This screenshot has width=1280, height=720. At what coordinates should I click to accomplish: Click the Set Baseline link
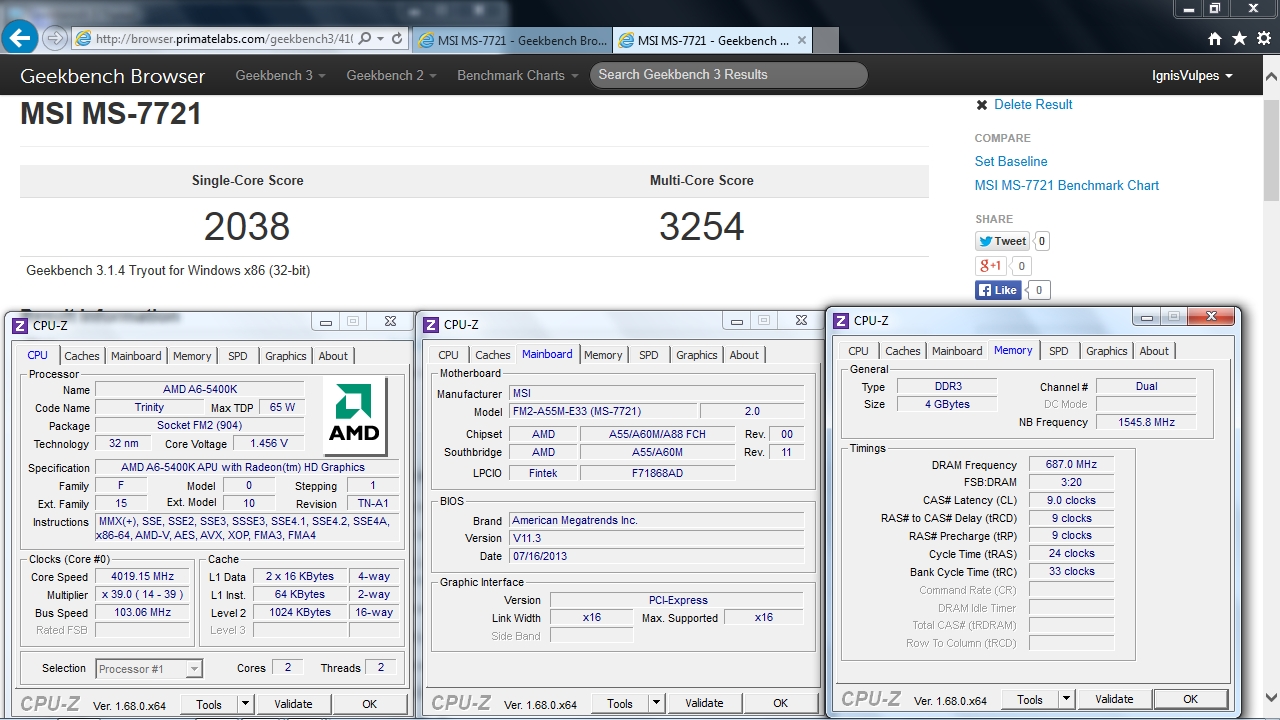click(x=1011, y=161)
